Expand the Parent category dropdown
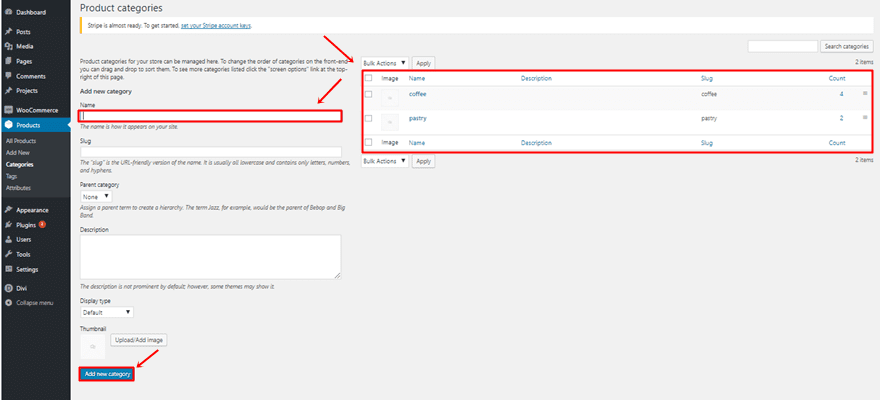This screenshot has height=400, width=880. pos(96,197)
